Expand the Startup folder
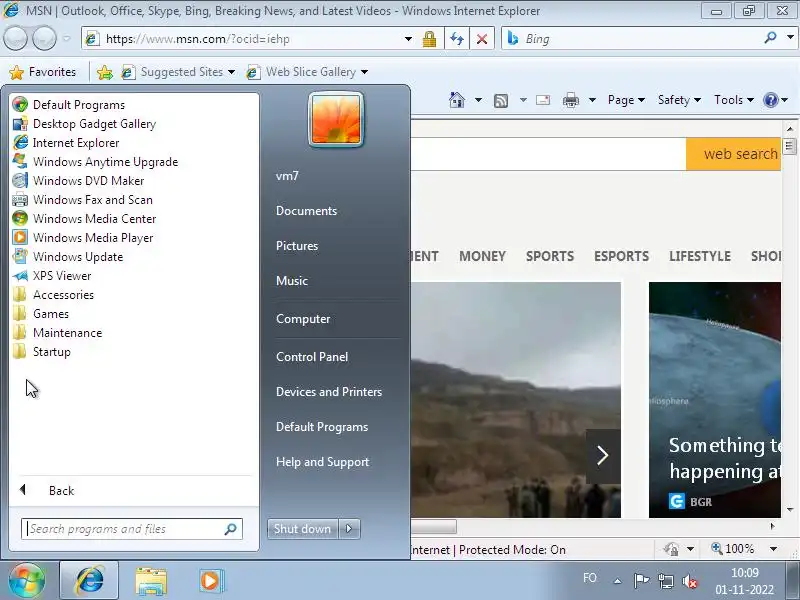 tap(41, 352)
